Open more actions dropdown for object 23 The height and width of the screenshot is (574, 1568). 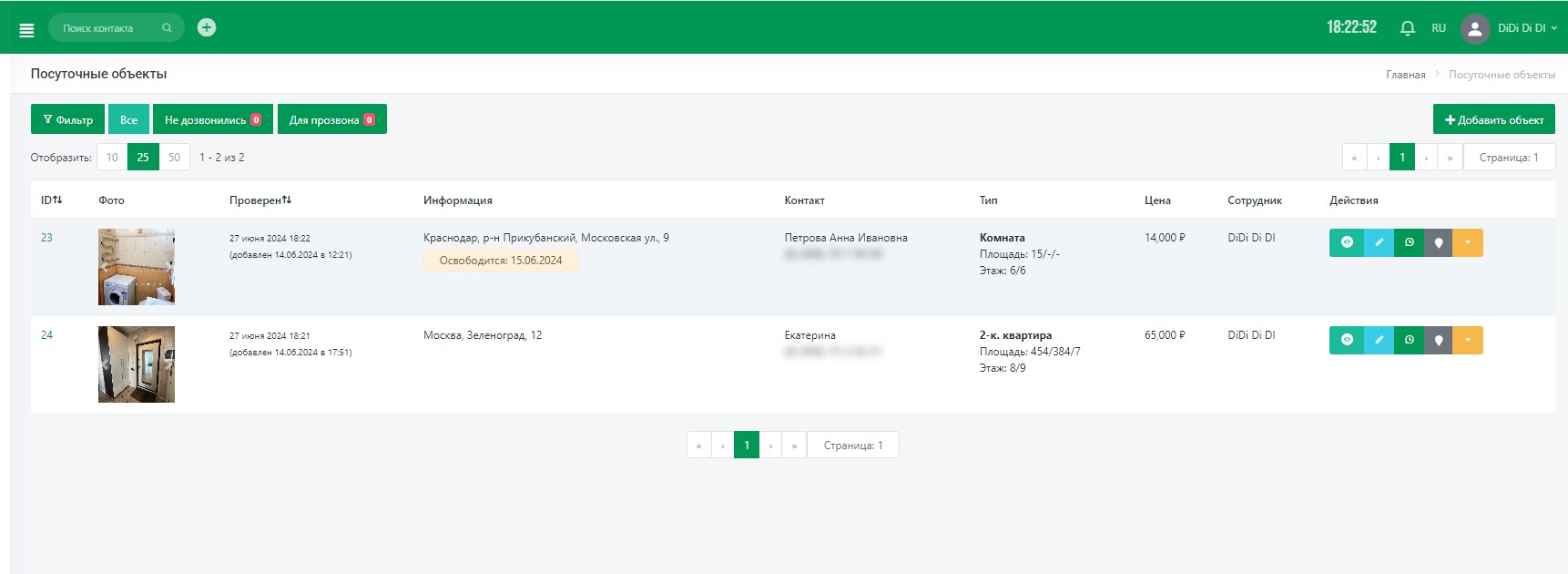1468,242
